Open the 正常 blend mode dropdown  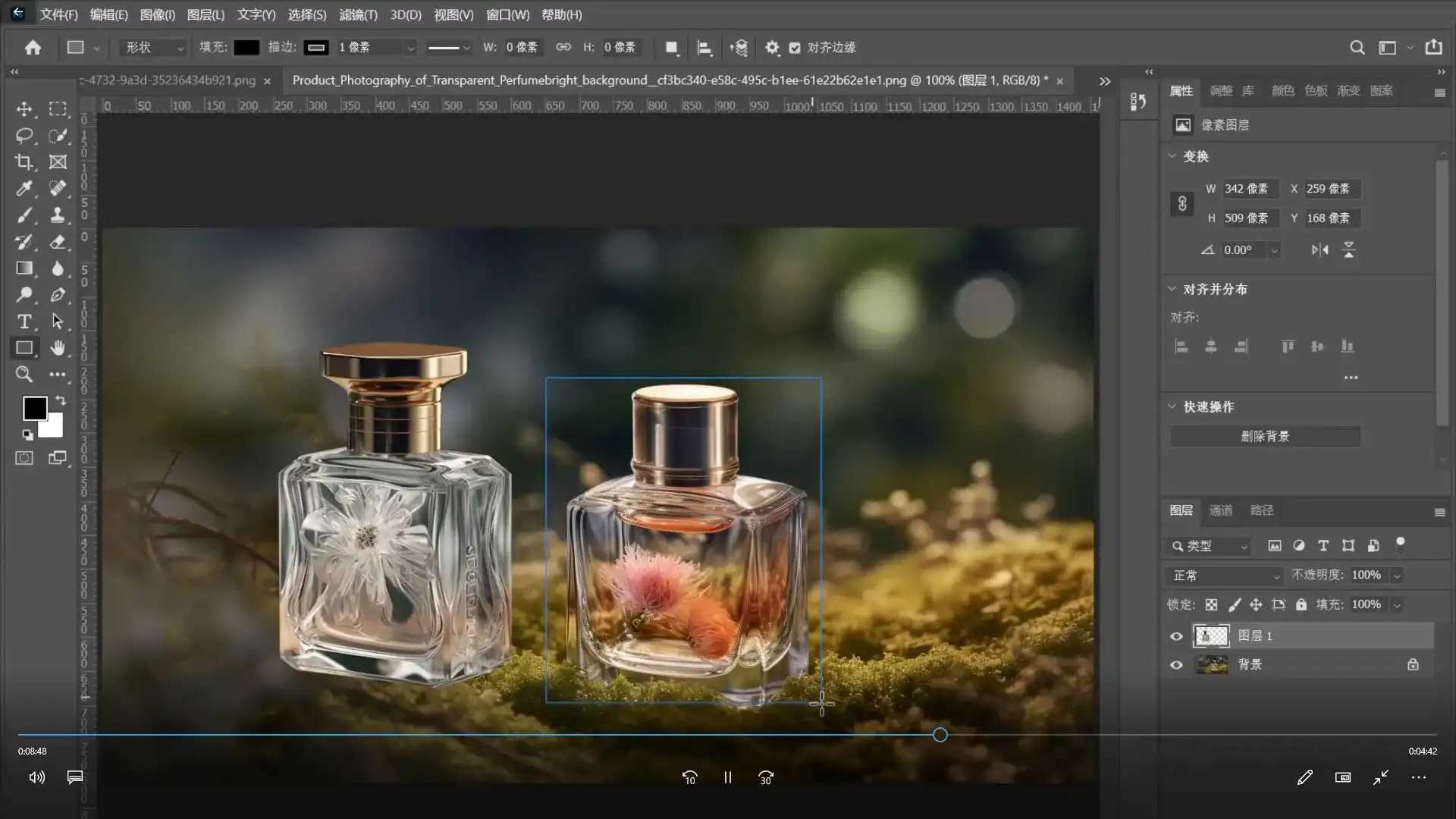[1225, 576]
